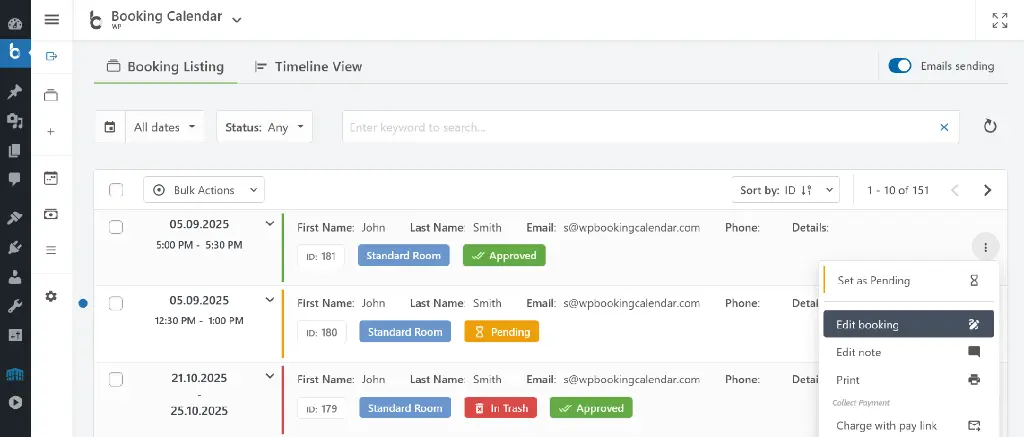
Task: Toggle the Emails sending switch
Action: 900,66
